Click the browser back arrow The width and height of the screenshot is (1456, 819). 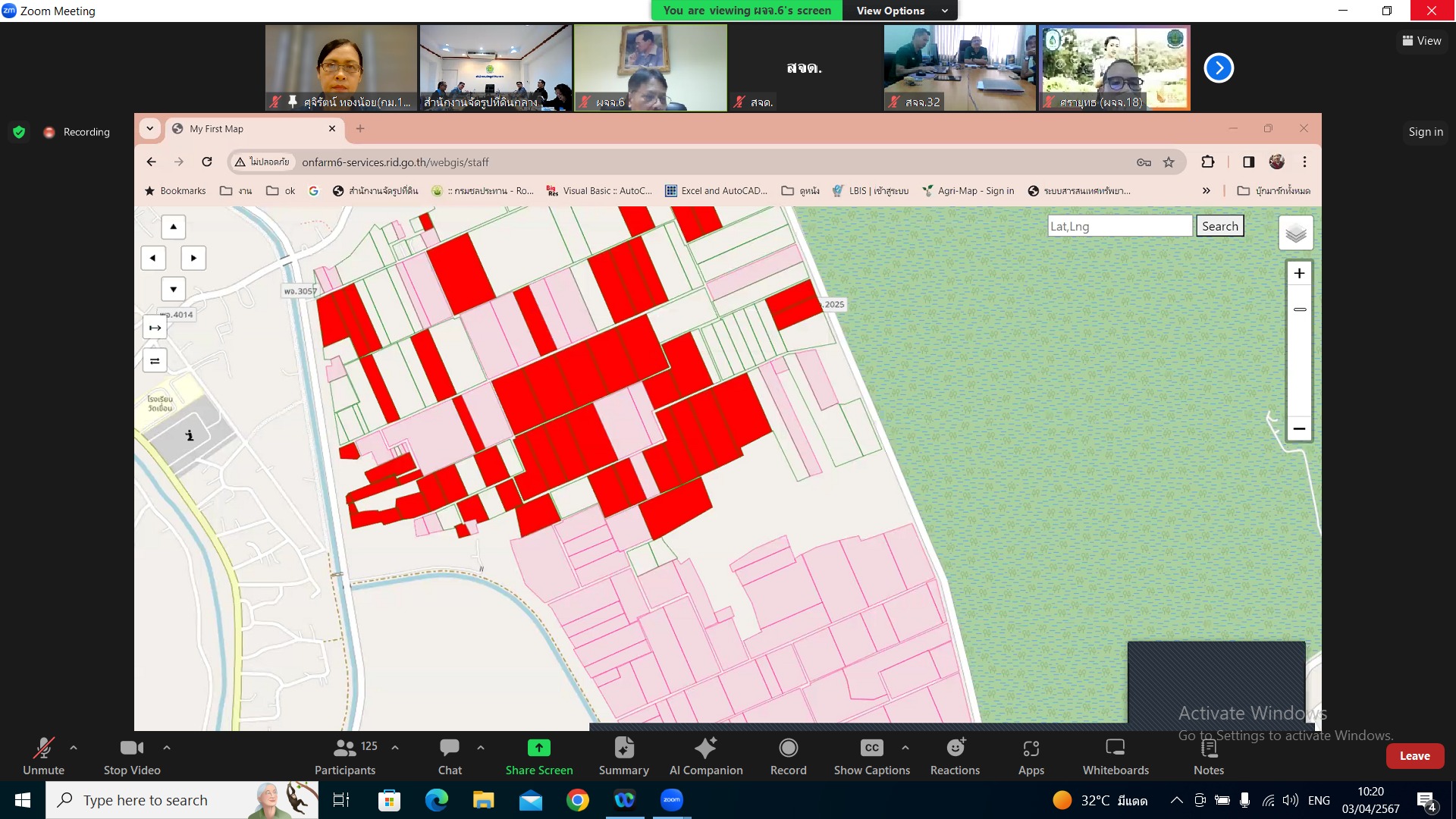[152, 162]
